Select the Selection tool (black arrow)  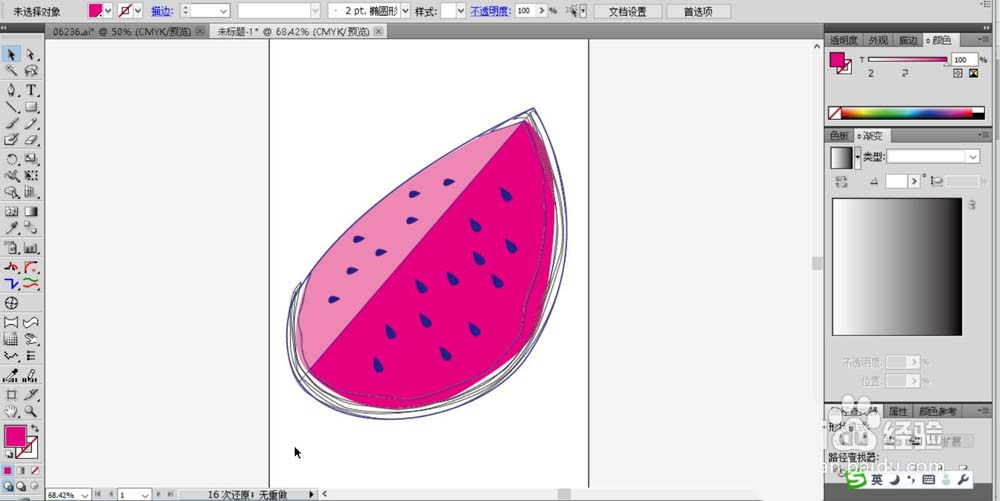[11, 55]
